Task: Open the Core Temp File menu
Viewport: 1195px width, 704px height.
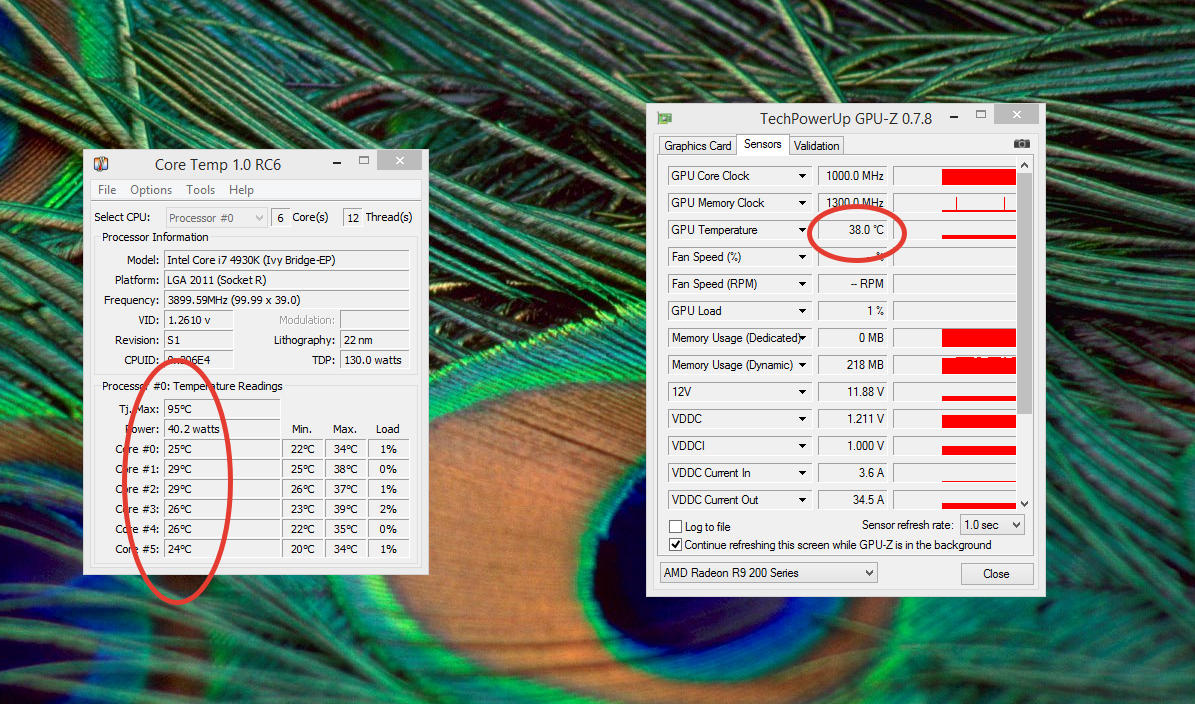Action: point(107,190)
